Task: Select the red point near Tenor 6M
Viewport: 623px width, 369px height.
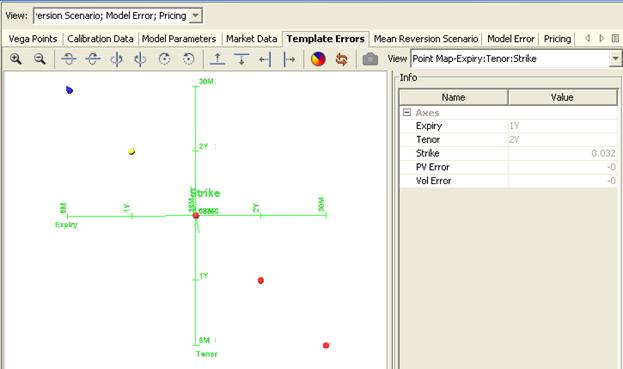Action: coord(326,345)
